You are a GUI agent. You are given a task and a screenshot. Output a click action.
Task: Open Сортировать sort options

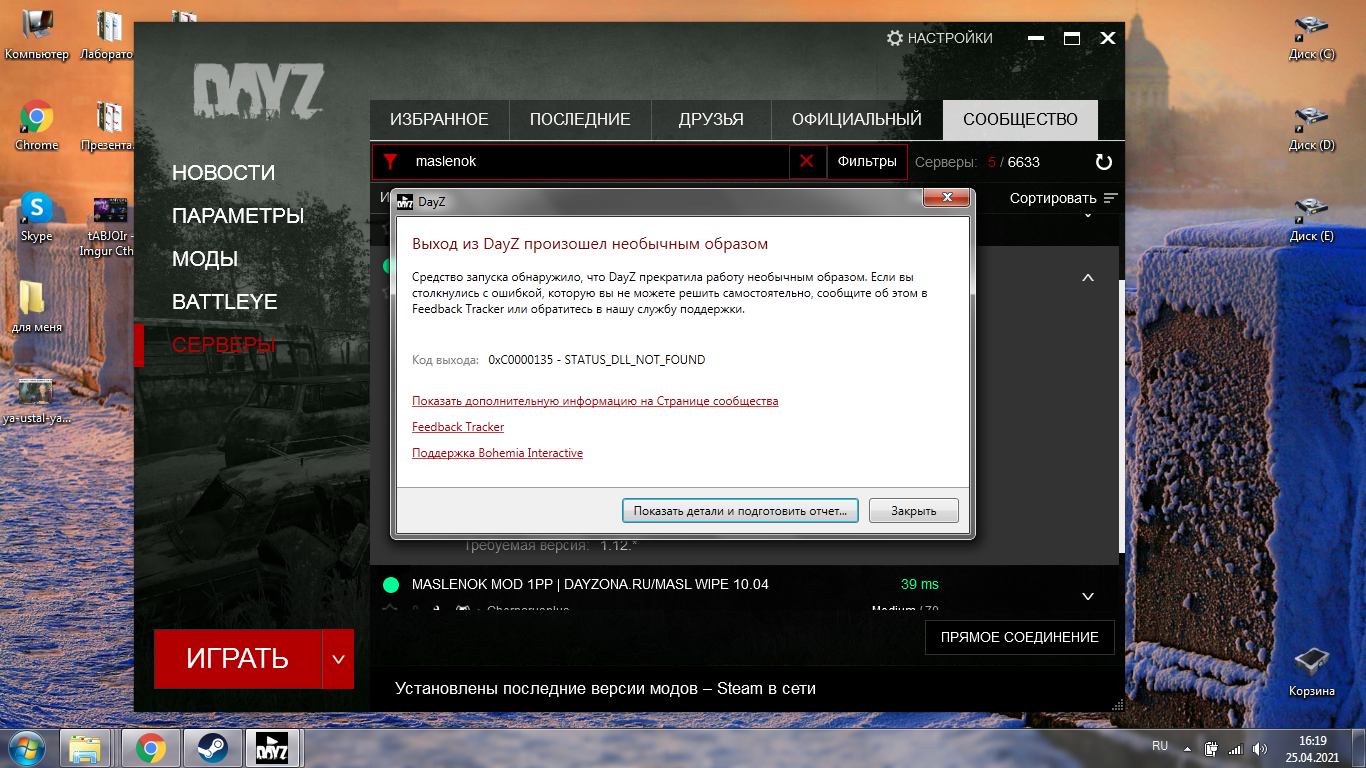[x=1064, y=199]
